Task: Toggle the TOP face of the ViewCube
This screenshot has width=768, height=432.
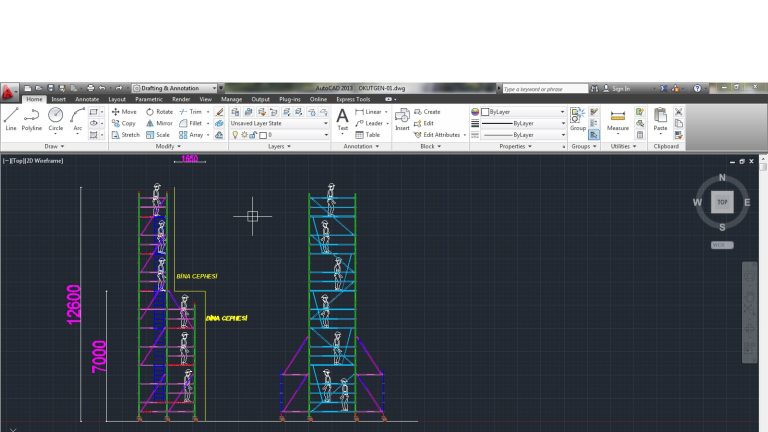Action: point(722,202)
